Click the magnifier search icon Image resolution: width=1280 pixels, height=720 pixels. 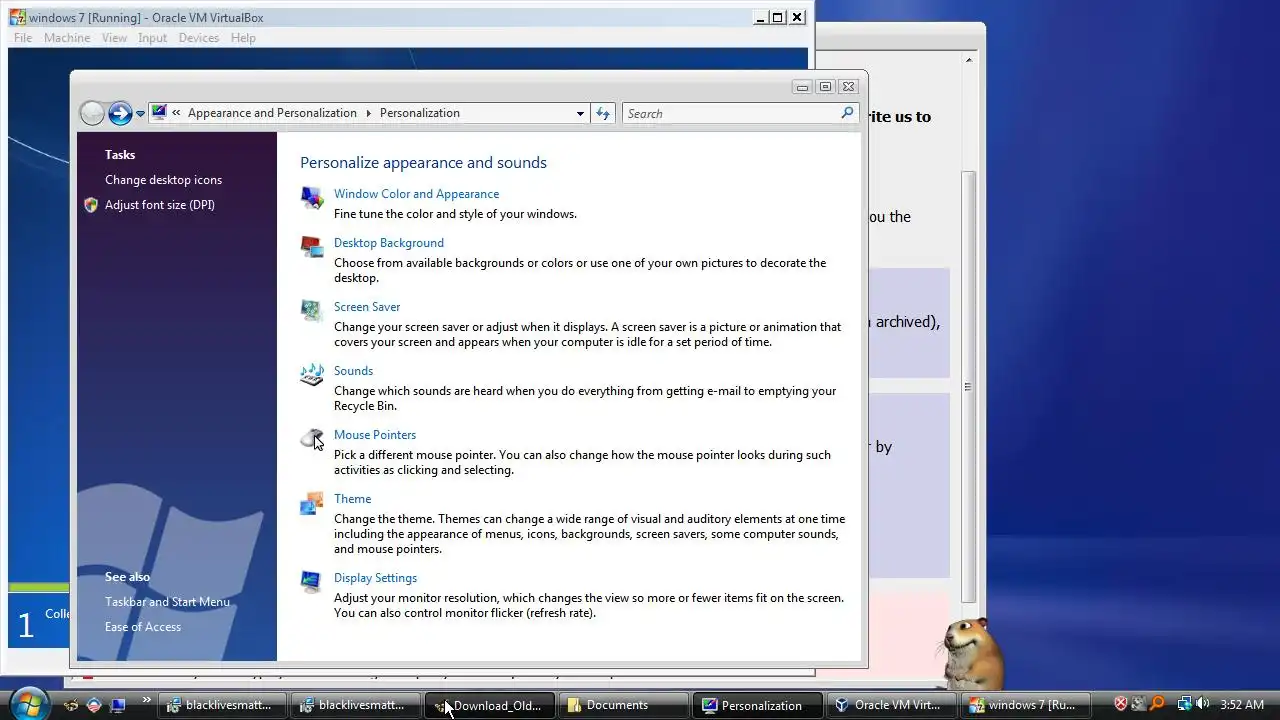pyautogui.click(x=847, y=113)
